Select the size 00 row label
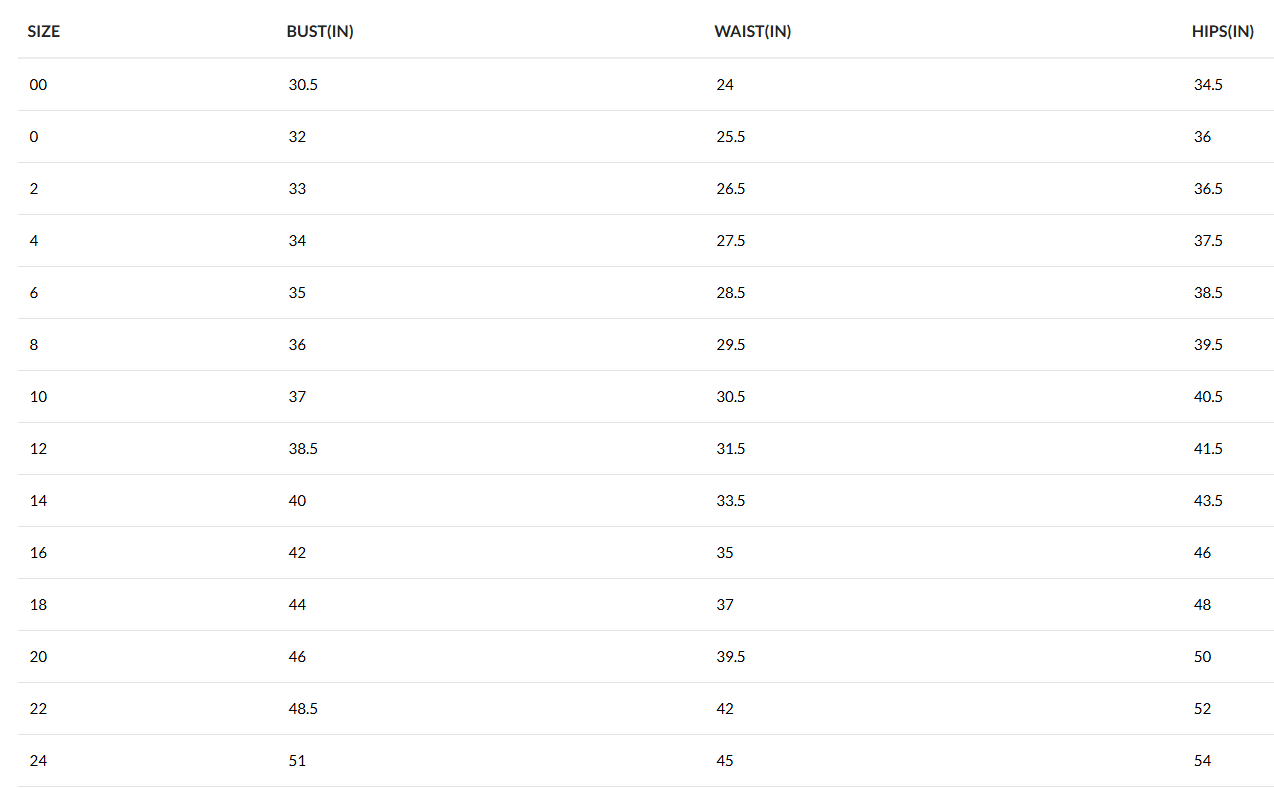Screen dimensions: 1274x788 pyautogui.click(x=38, y=85)
